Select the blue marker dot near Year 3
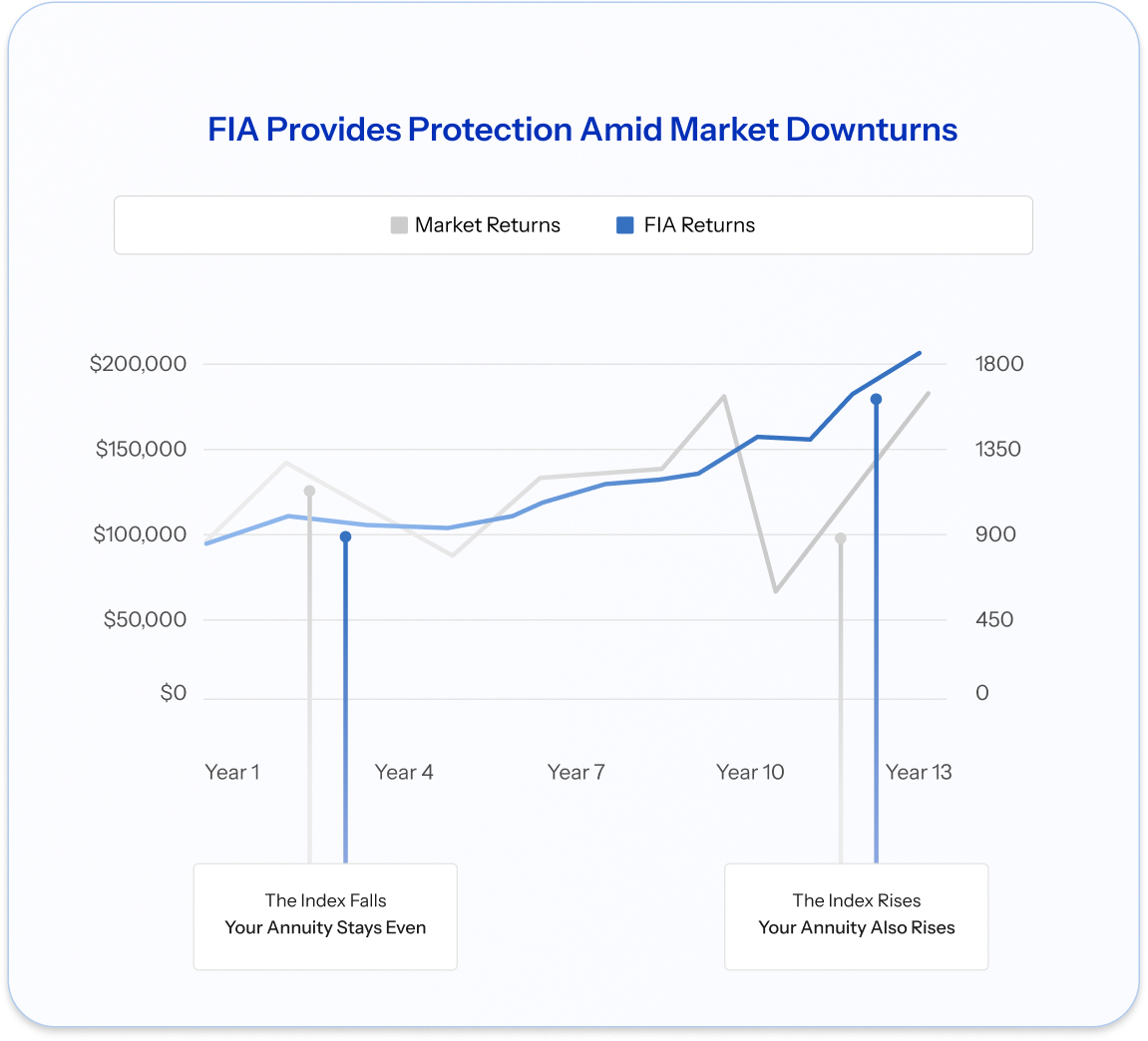This screenshot has width=1148, height=1041. (x=345, y=536)
